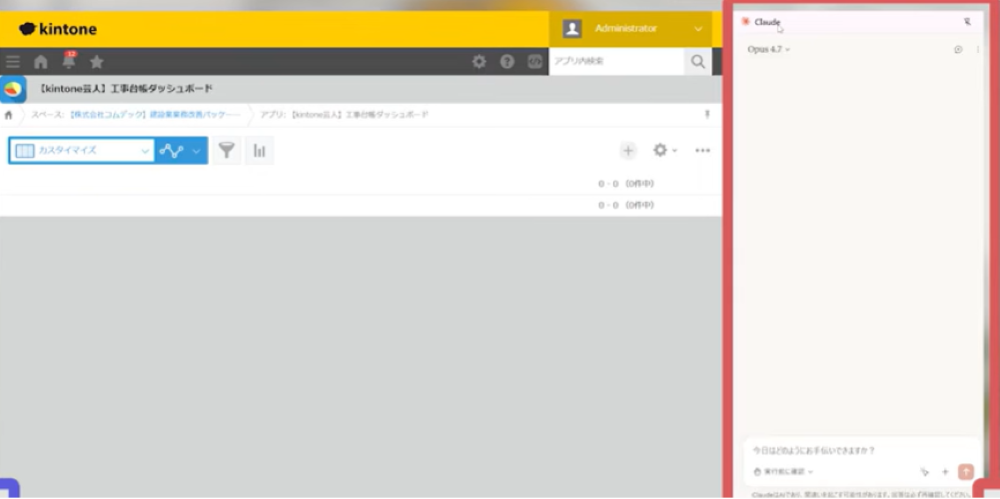Open the bookmarks star icon
Image resolution: width=1000 pixels, height=499 pixels.
click(x=96, y=62)
